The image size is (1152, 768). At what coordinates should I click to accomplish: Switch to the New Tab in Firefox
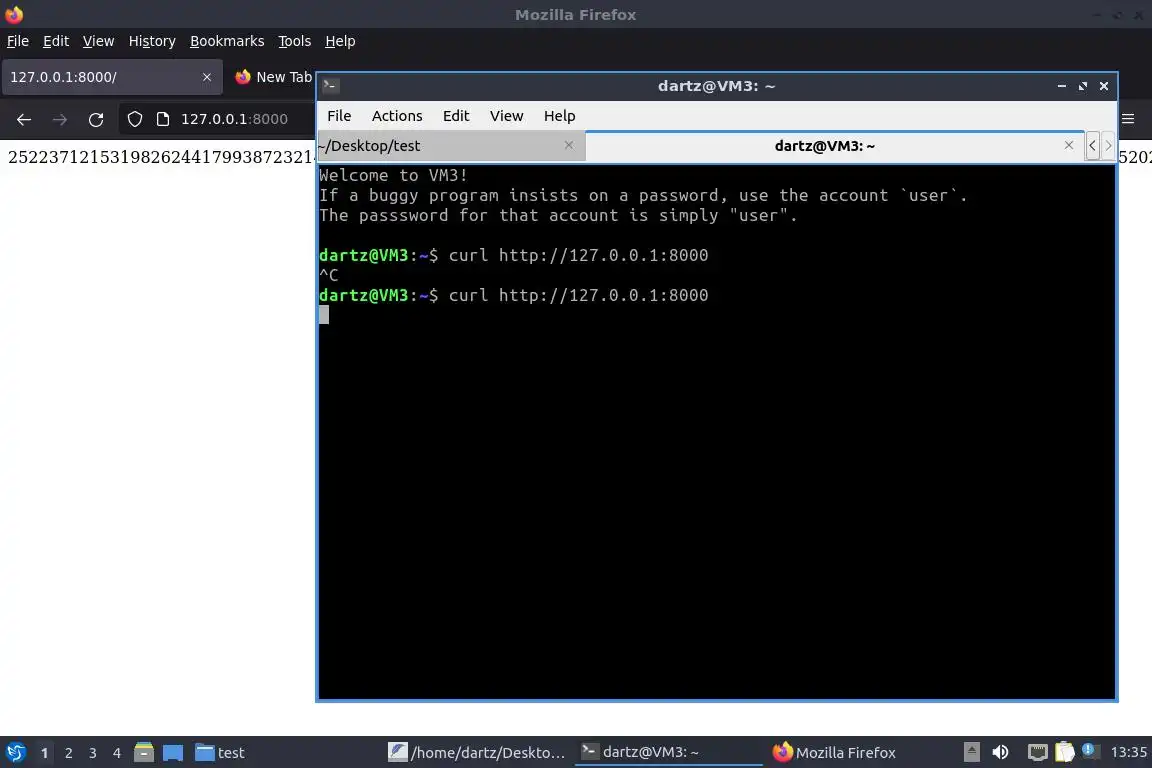coord(273,77)
